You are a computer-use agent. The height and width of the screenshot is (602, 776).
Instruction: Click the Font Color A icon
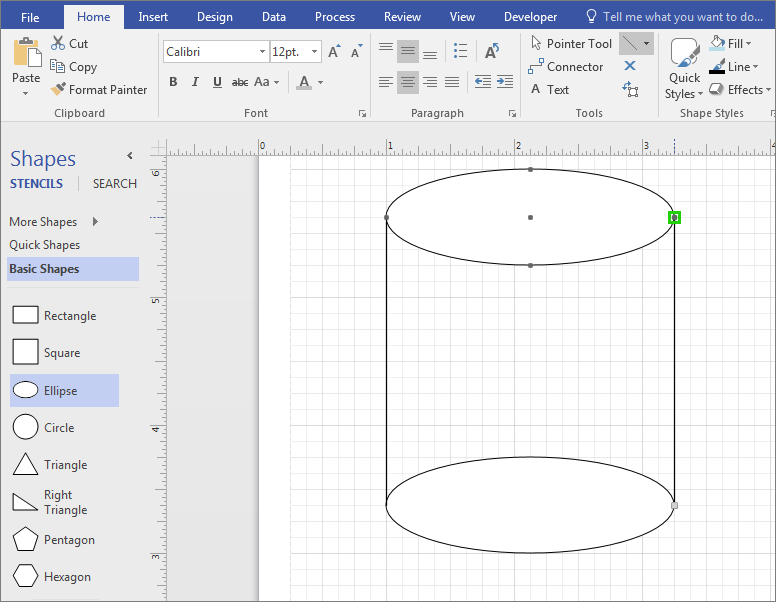point(304,82)
